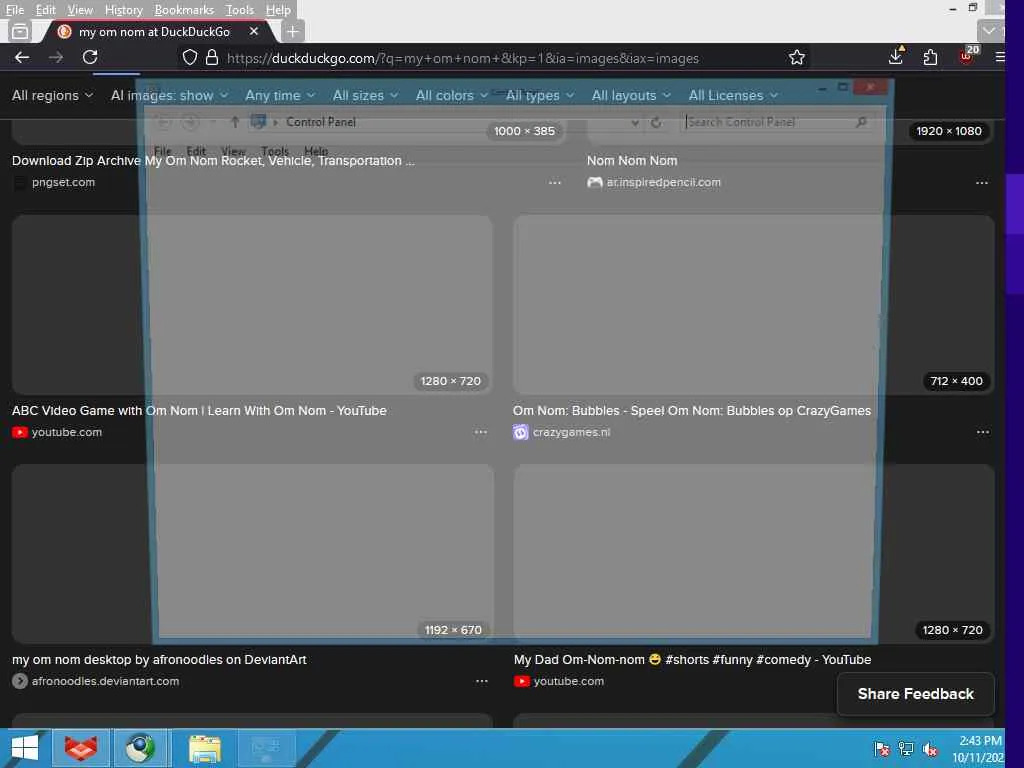Click the muted speaker tray icon
This screenshot has width=1024, height=768.
(930, 748)
